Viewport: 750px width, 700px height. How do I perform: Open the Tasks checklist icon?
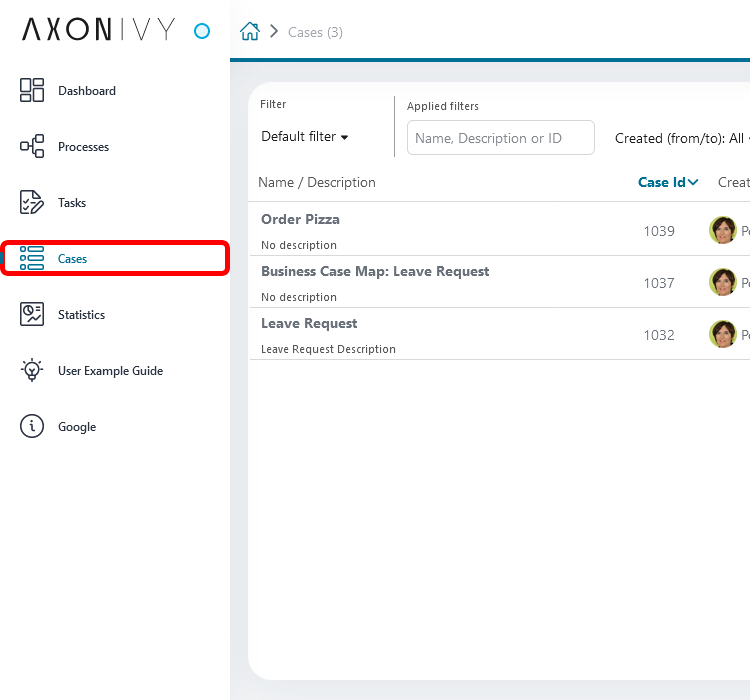click(x=32, y=202)
